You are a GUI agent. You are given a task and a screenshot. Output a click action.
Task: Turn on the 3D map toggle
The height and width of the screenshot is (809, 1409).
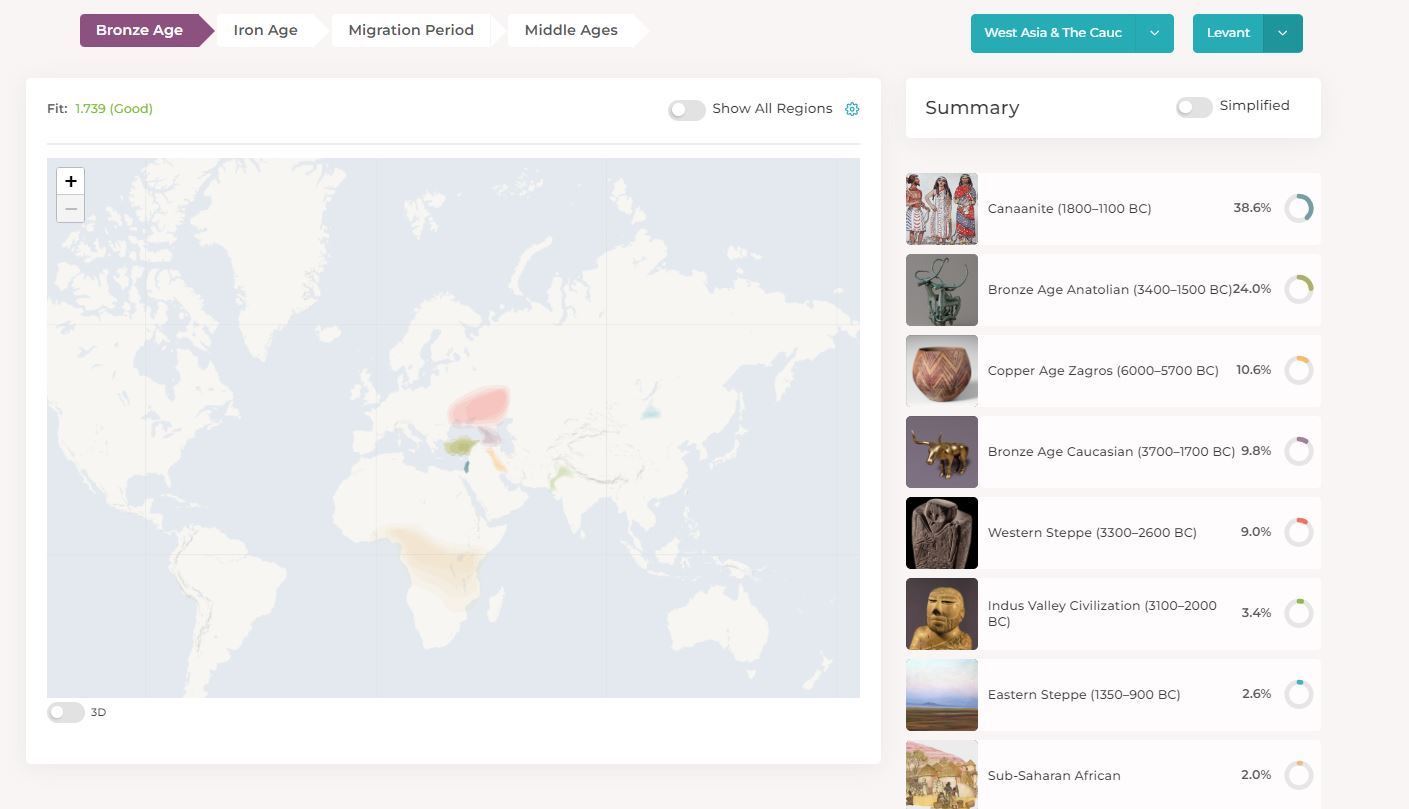(65, 712)
